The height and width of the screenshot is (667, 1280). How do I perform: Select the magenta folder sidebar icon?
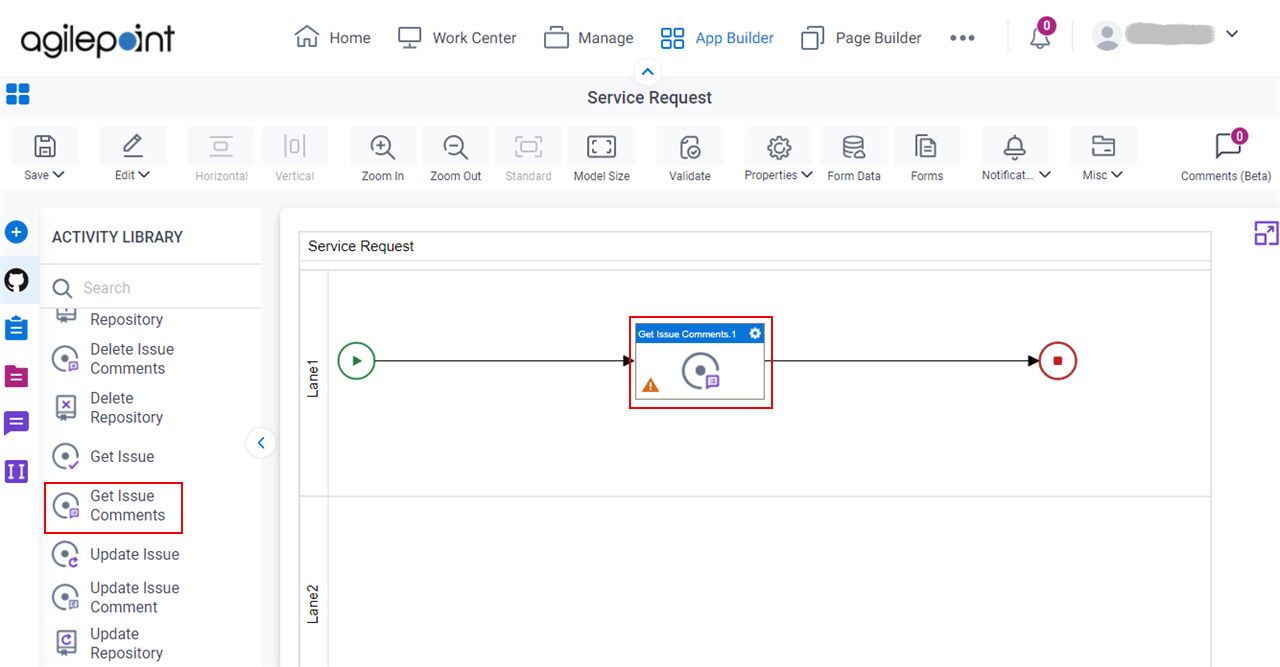(x=16, y=376)
